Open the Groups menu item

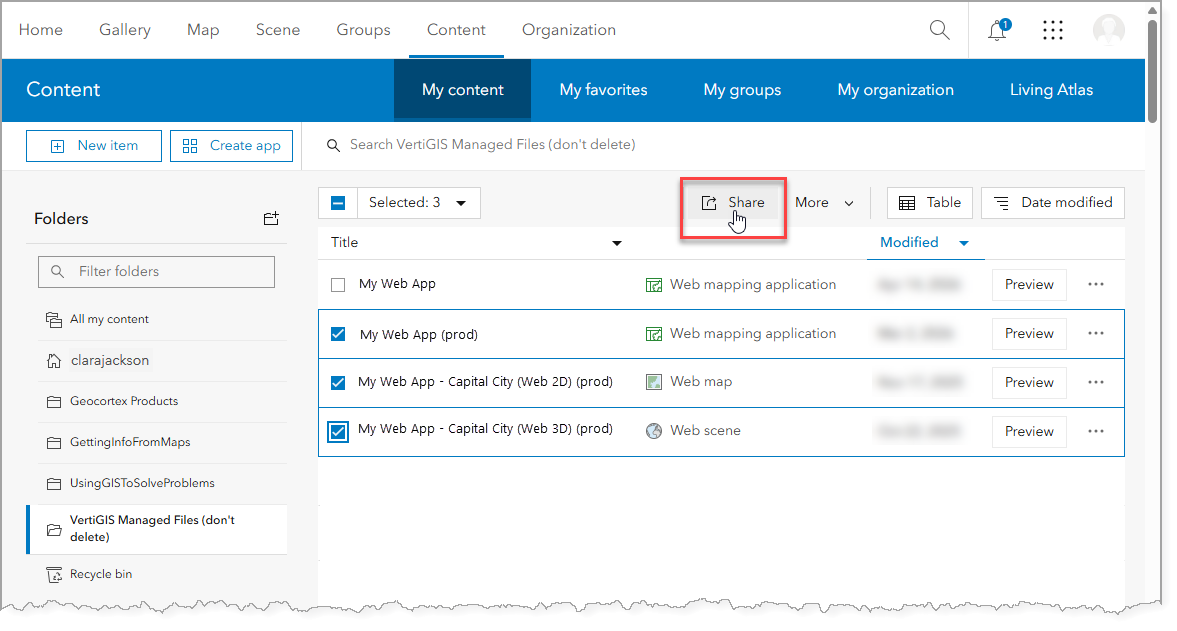[363, 30]
